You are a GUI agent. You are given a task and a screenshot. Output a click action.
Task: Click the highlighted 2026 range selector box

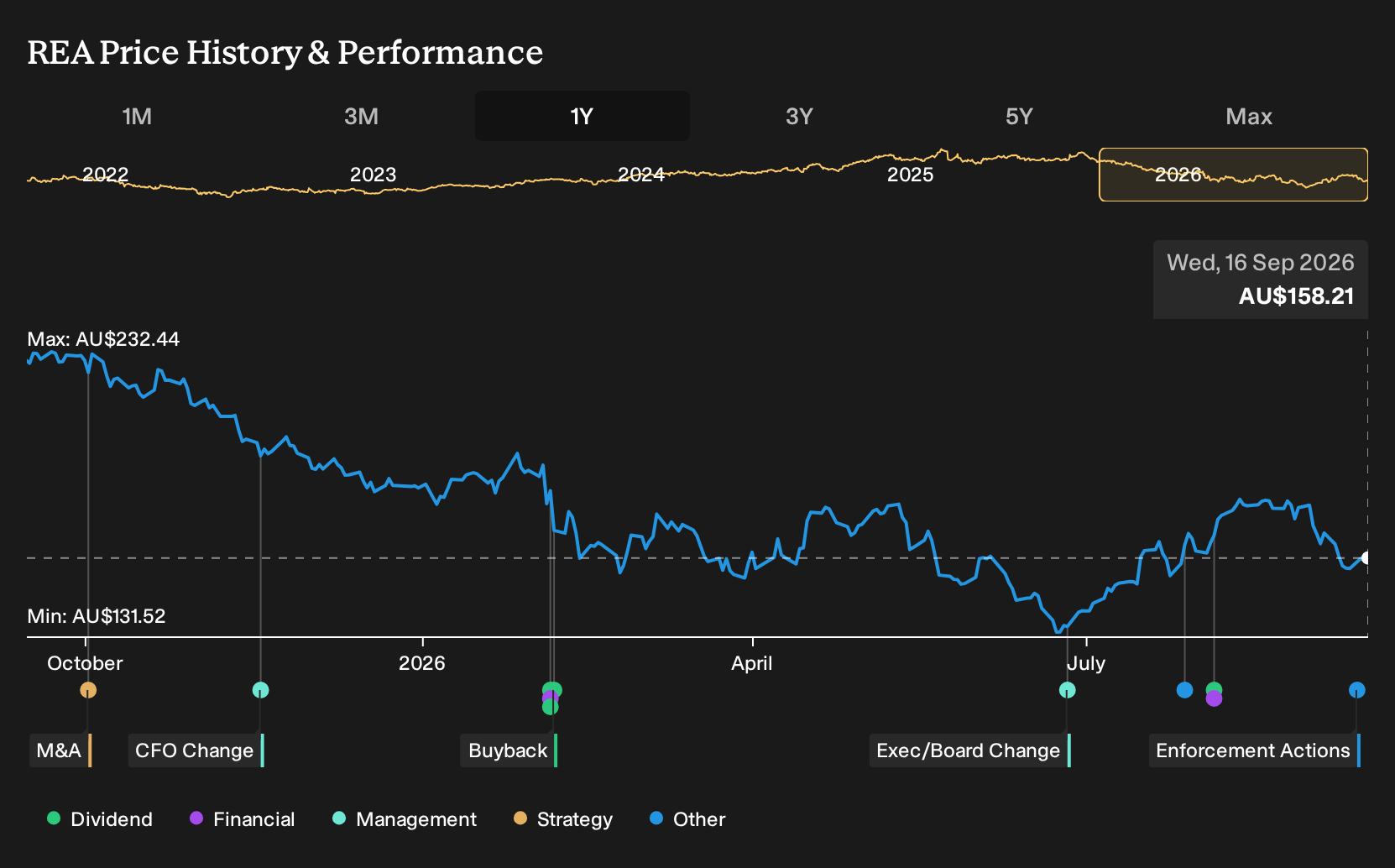click(1233, 175)
